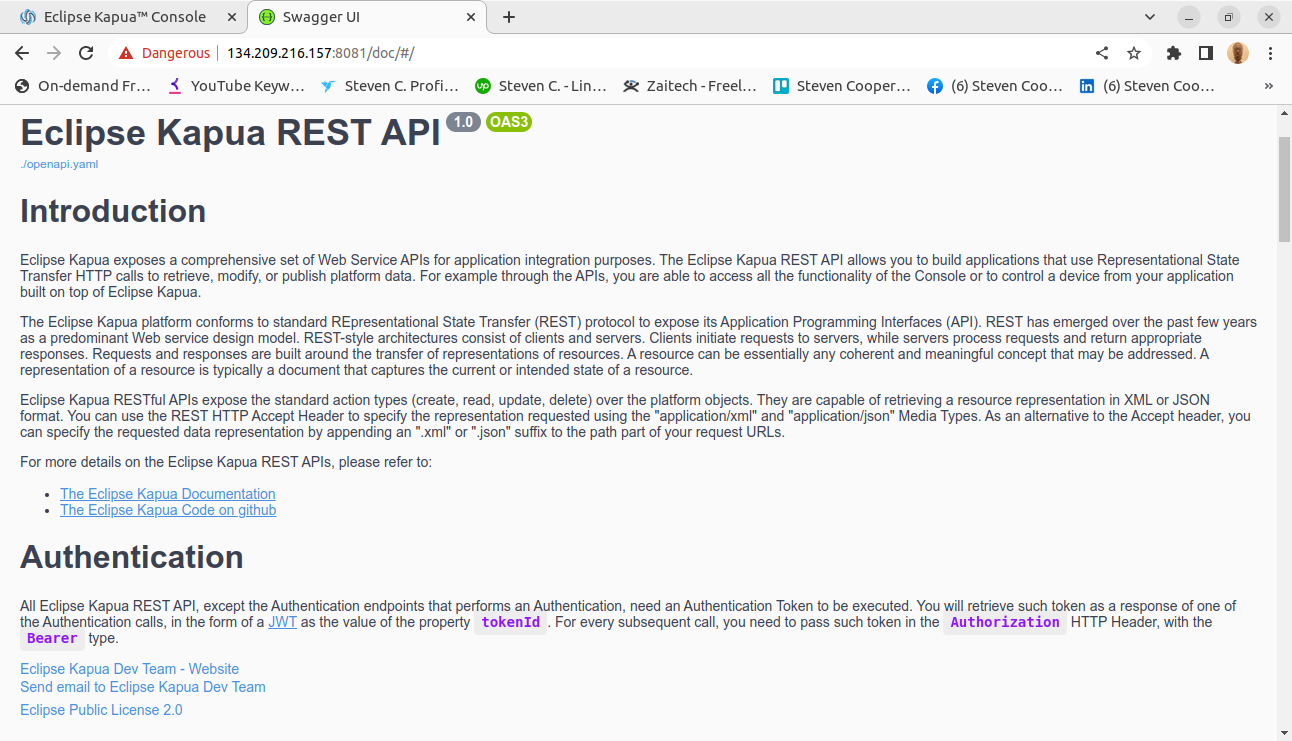The height and width of the screenshot is (741, 1292).
Task: Bookmark this page with star icon
Action: (x=1134, y=53)
